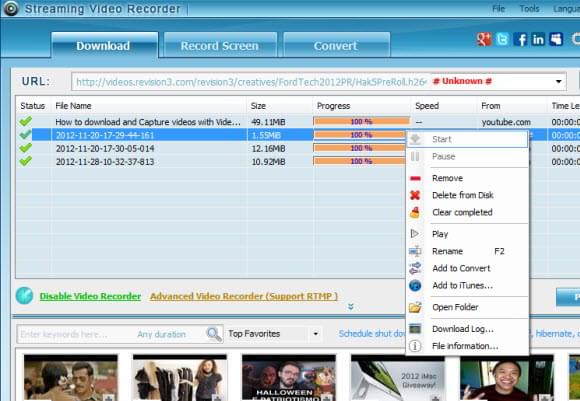Image resolution: width=580 pixels, height=401 pixels.
Task: Open the 2012 iMac Giveaway thumbnail
Action: pos(398,377)
